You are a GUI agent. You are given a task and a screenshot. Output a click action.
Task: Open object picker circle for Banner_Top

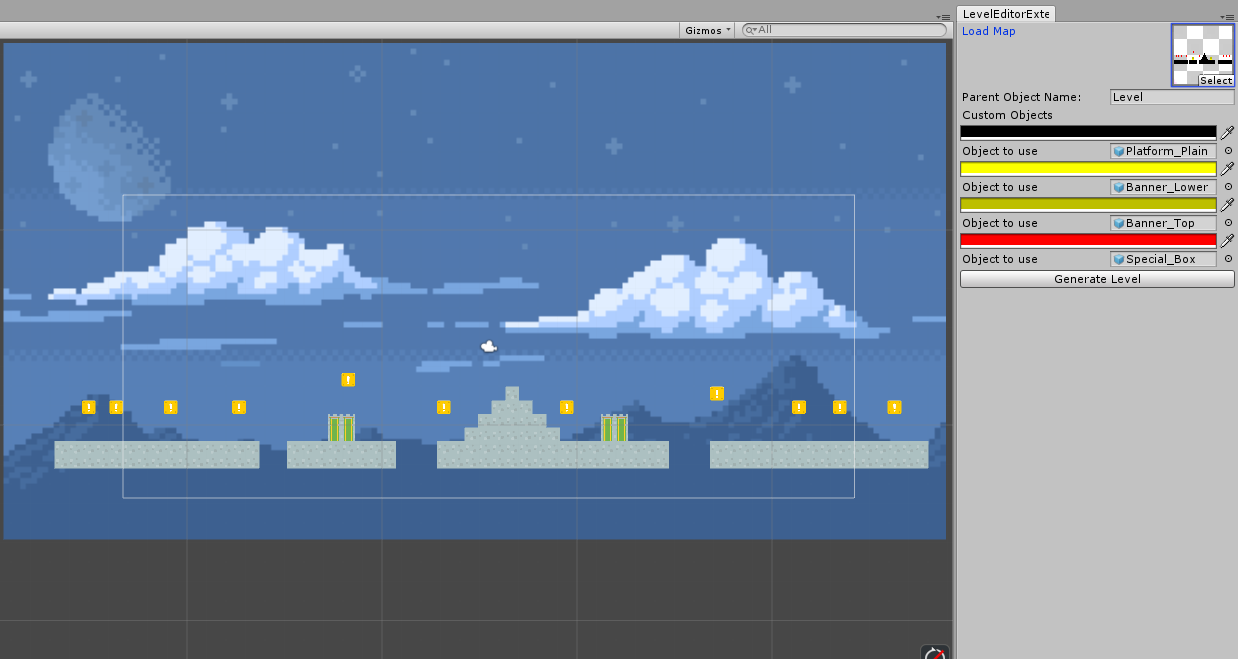click(1228, 223)
